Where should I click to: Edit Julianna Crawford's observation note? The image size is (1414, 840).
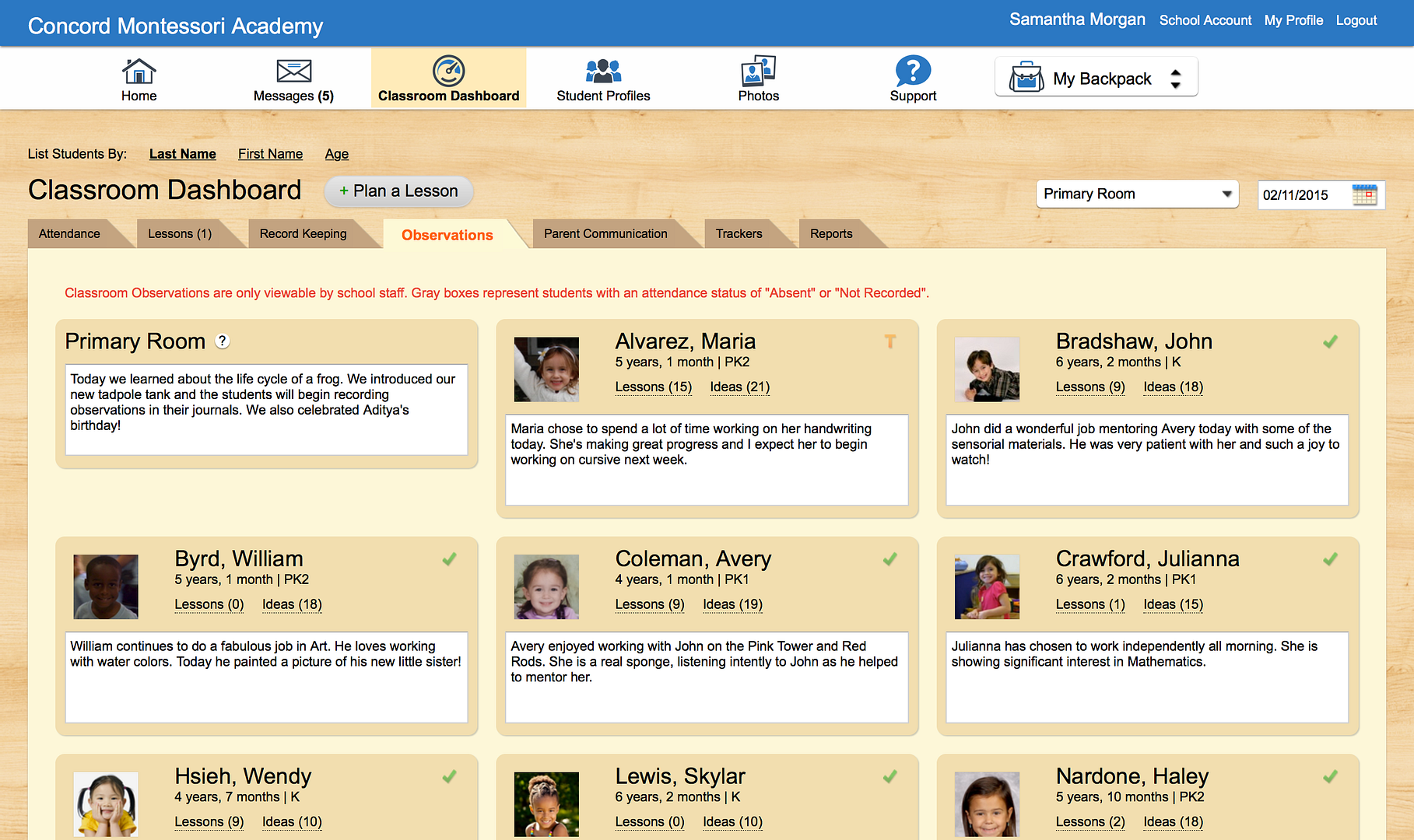pyautogui.click(x=1147, y=677)
